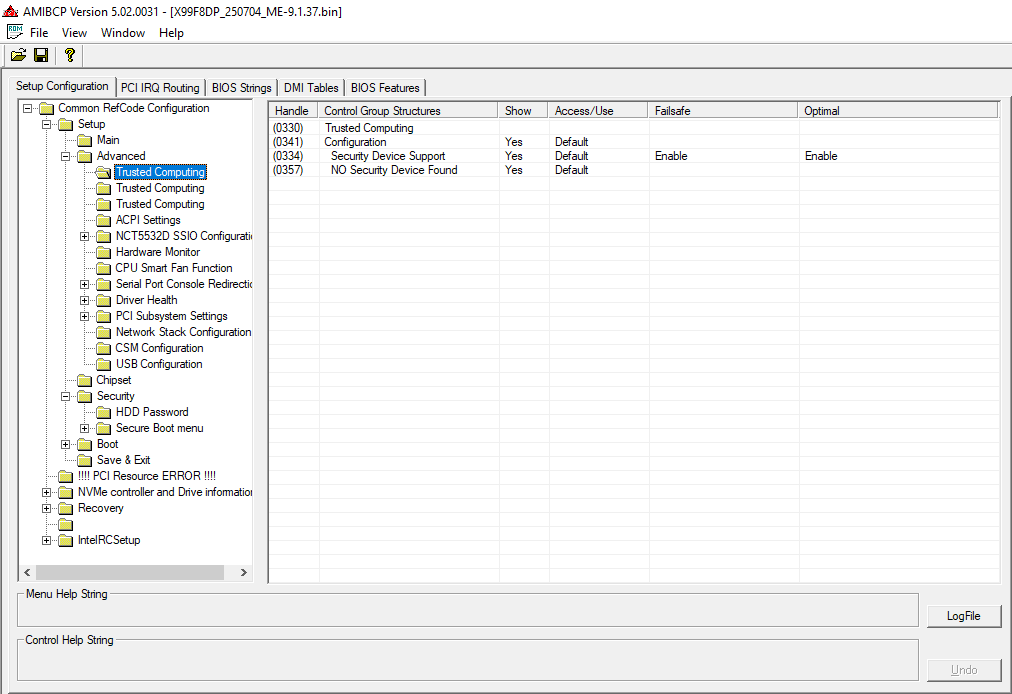Open the Window menu
This screenshot has height=694, width=1012.
pyautogui.click(x=123, y=33)
